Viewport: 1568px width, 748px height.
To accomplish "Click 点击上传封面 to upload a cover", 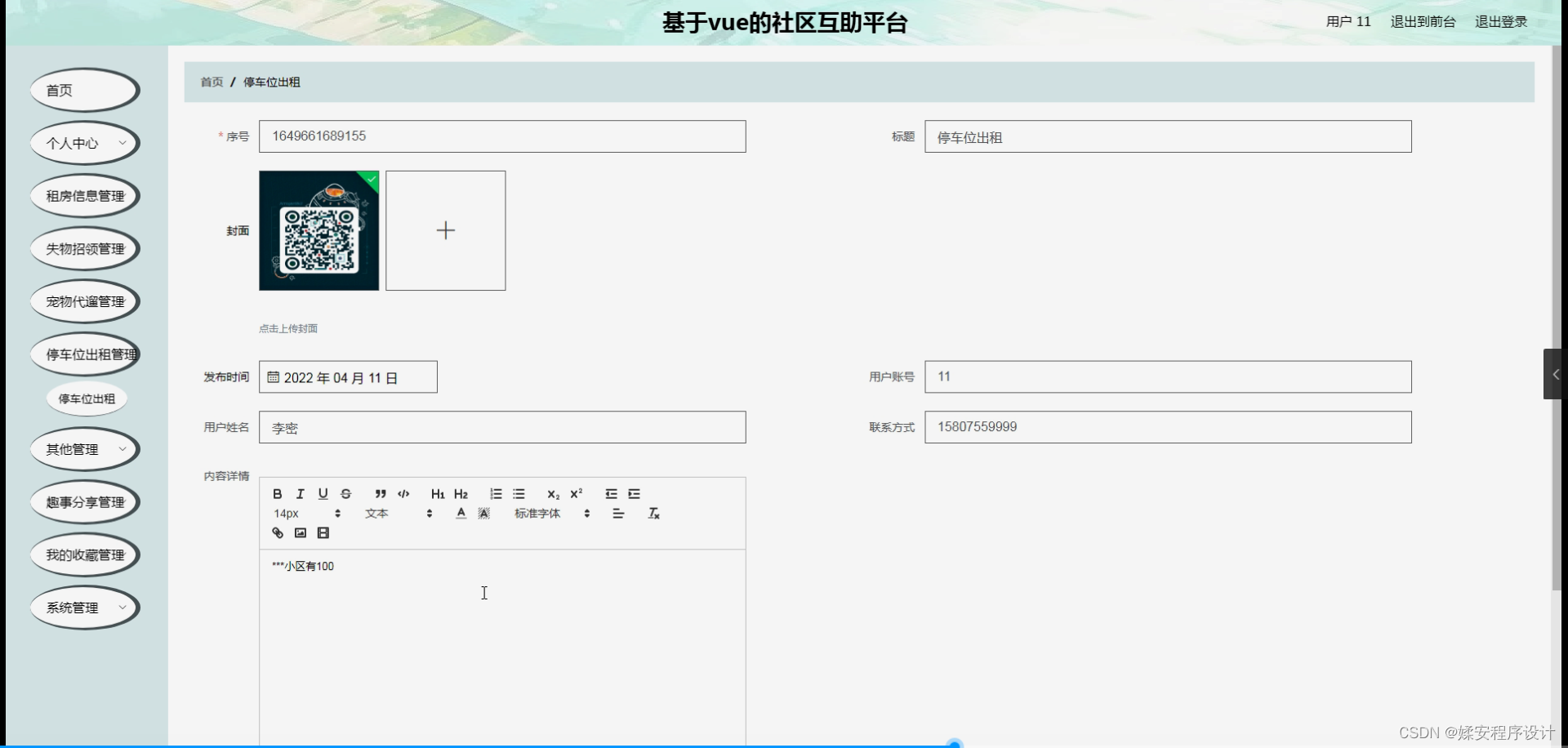I will (x=287, y=328).
